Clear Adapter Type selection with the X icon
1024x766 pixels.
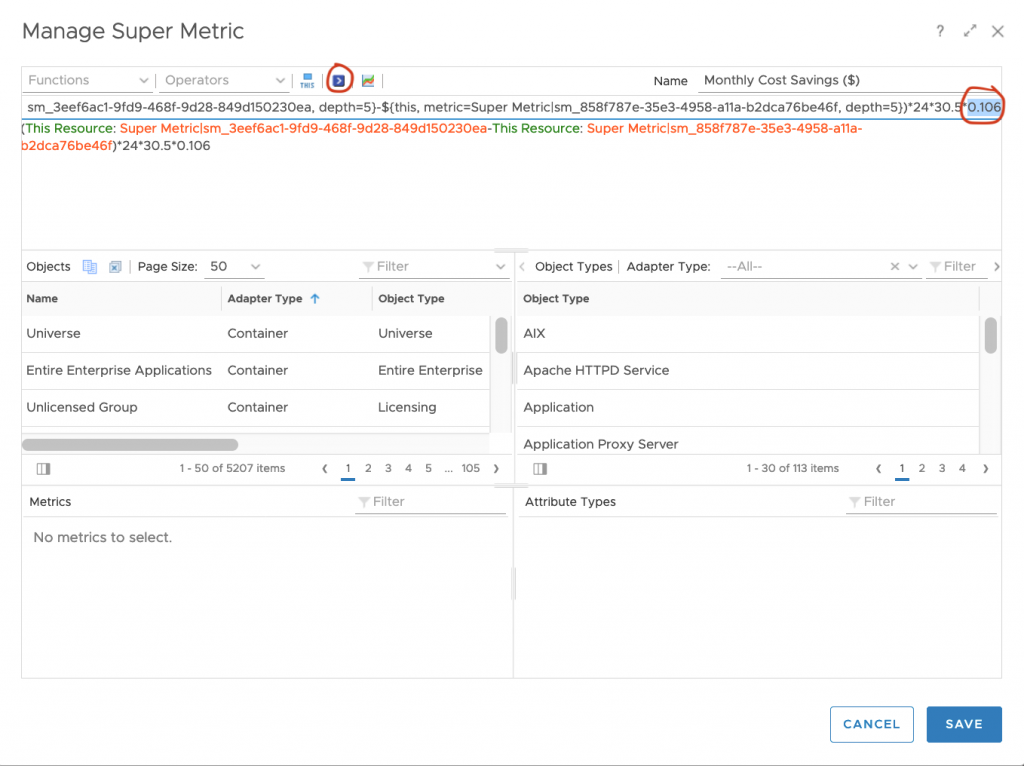tap(895, 267)
